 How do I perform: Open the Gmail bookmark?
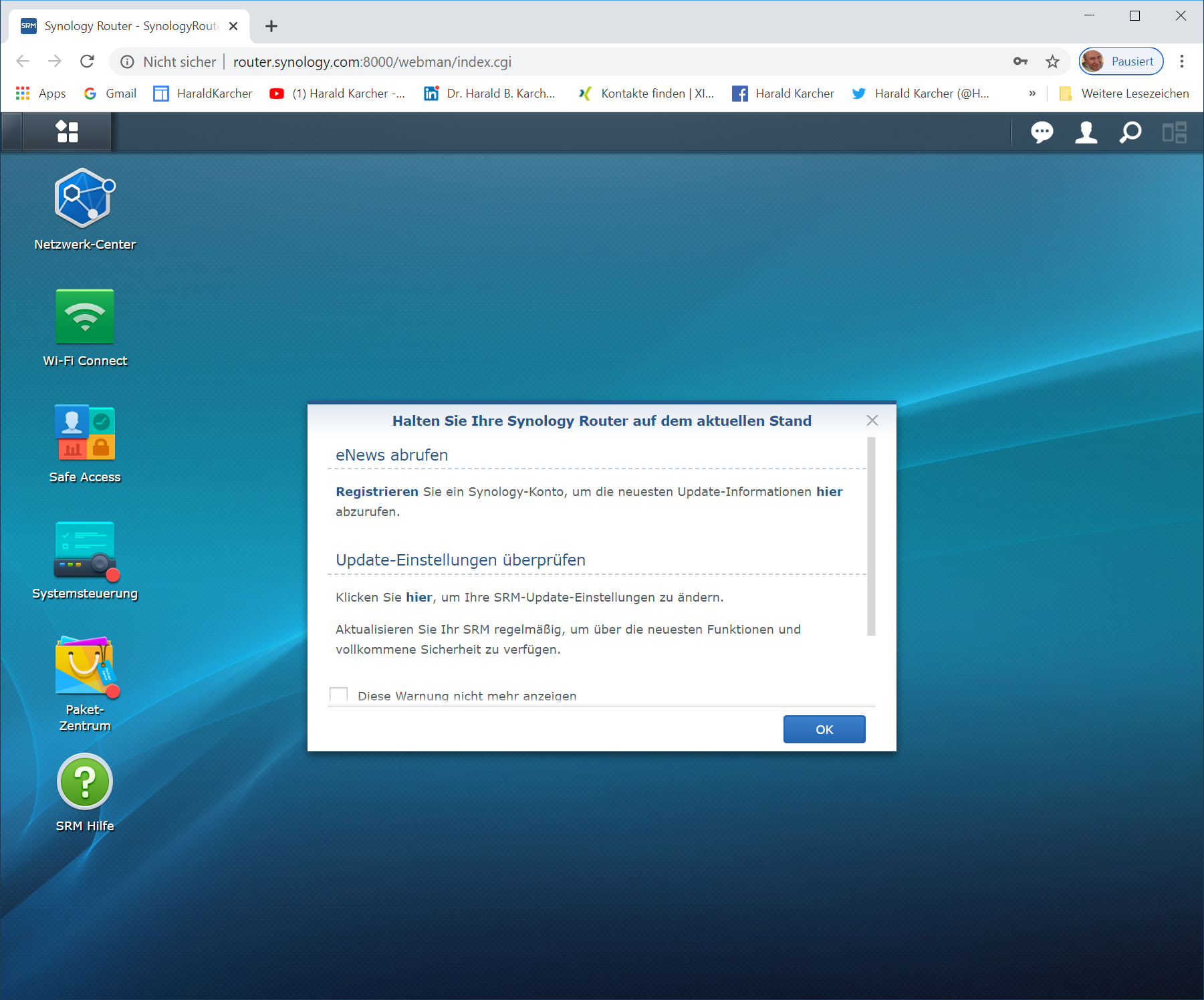tap(110, 94)
